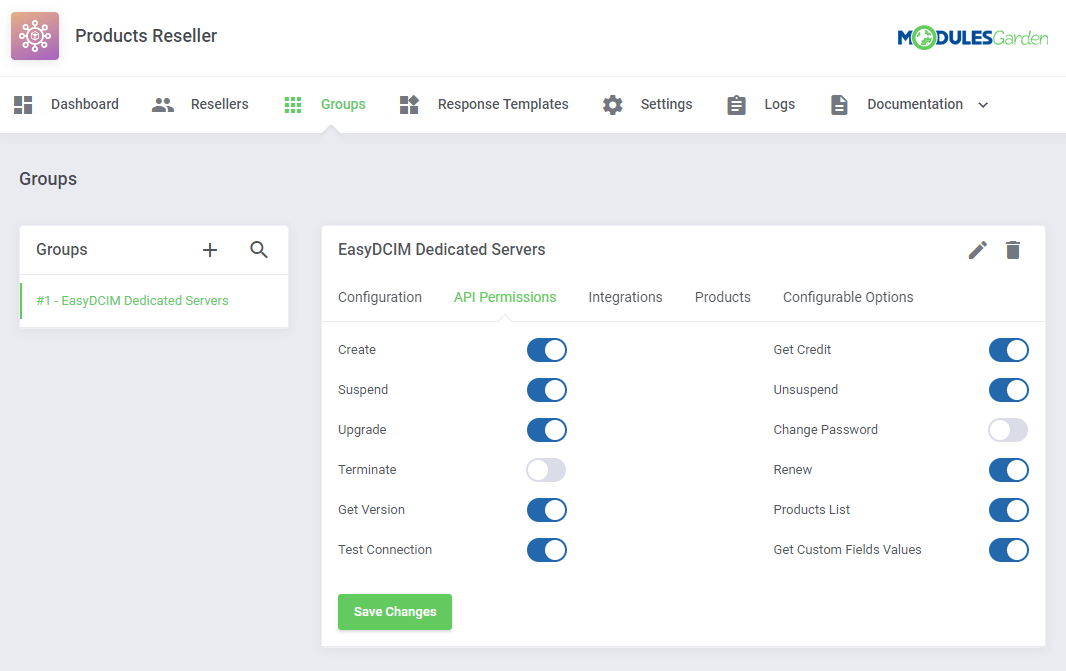The height and width of the screenshot is (671, 1066).
Task: Edit the group using the pencil icon
Action: click(x=977, y=250)
